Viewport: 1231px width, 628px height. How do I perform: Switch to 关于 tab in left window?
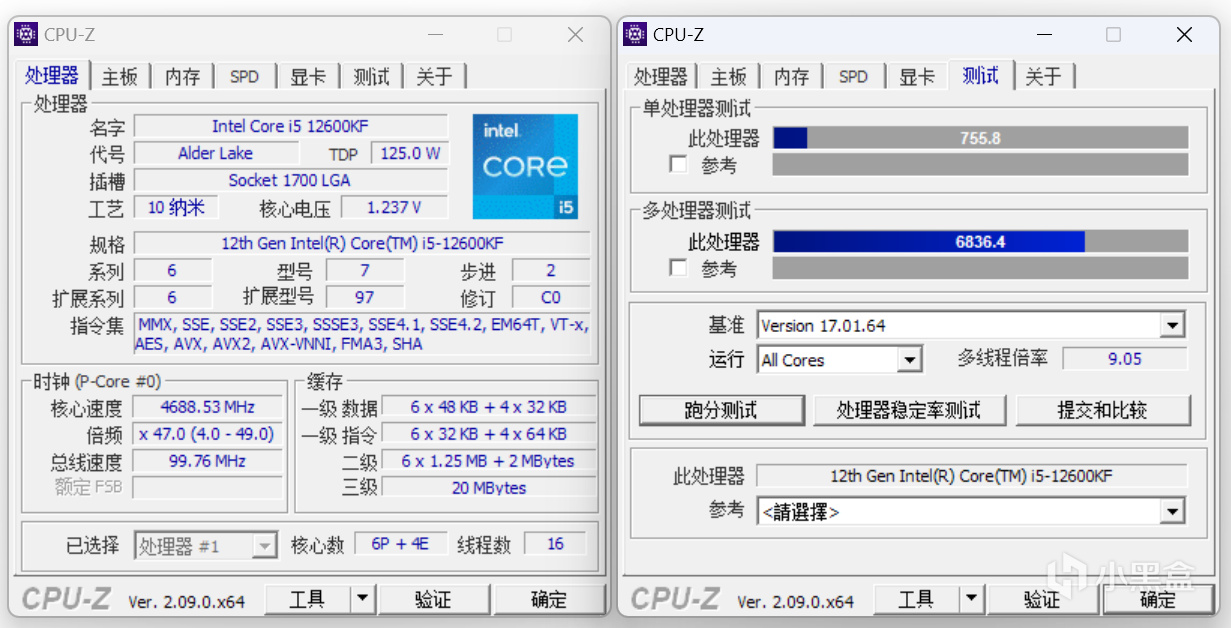[435, 77]
